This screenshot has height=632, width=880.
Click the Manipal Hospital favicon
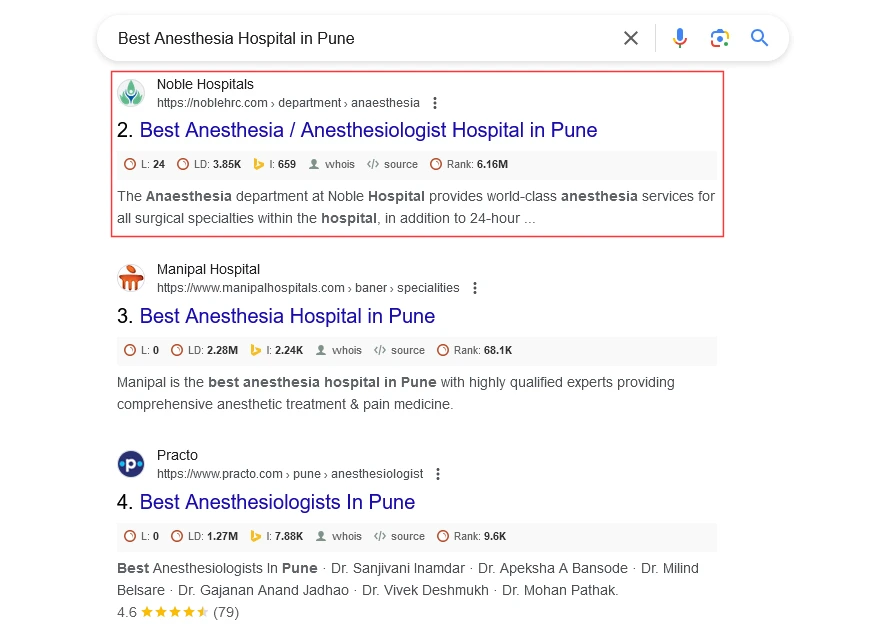(x=131, y=278)
